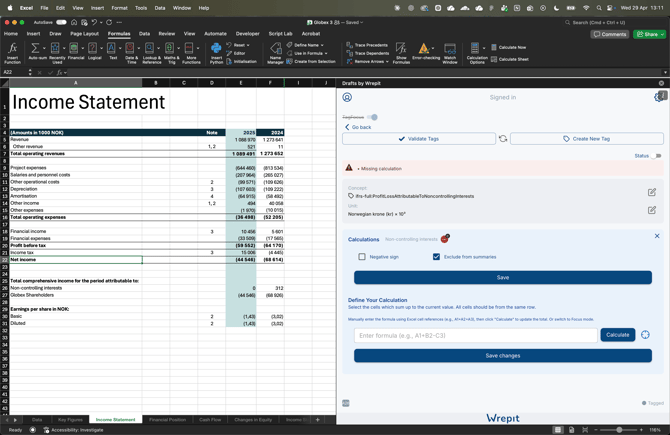Click Go back link

coord(358,127)
